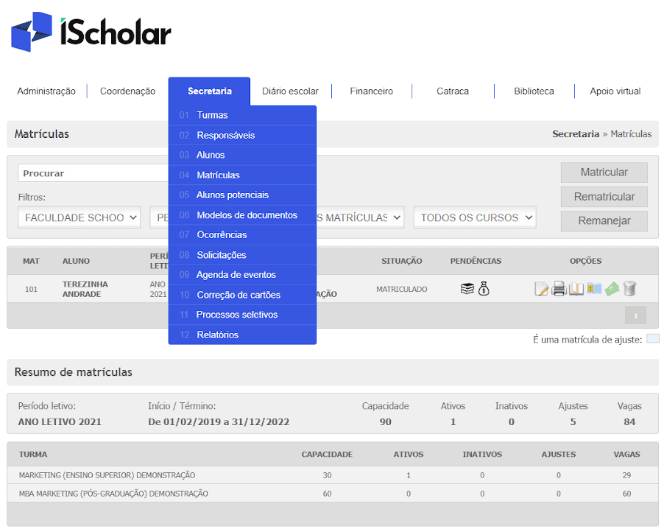Edit Terezinha Andrade's enrollment with pencil icon
This screenshot has height=531, width=666.
point(541,289)
